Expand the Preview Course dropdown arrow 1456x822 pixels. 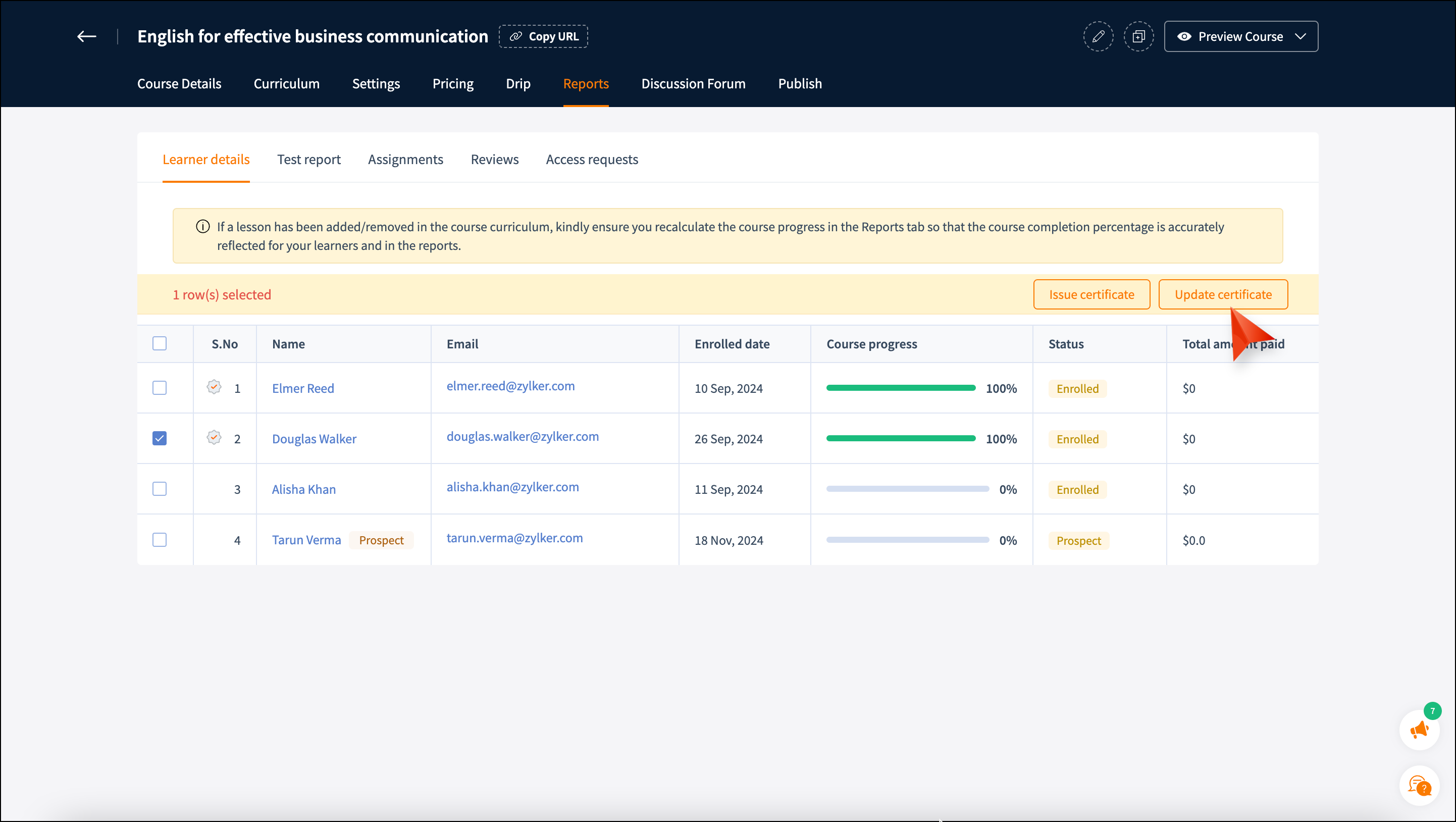[1300, 37]
